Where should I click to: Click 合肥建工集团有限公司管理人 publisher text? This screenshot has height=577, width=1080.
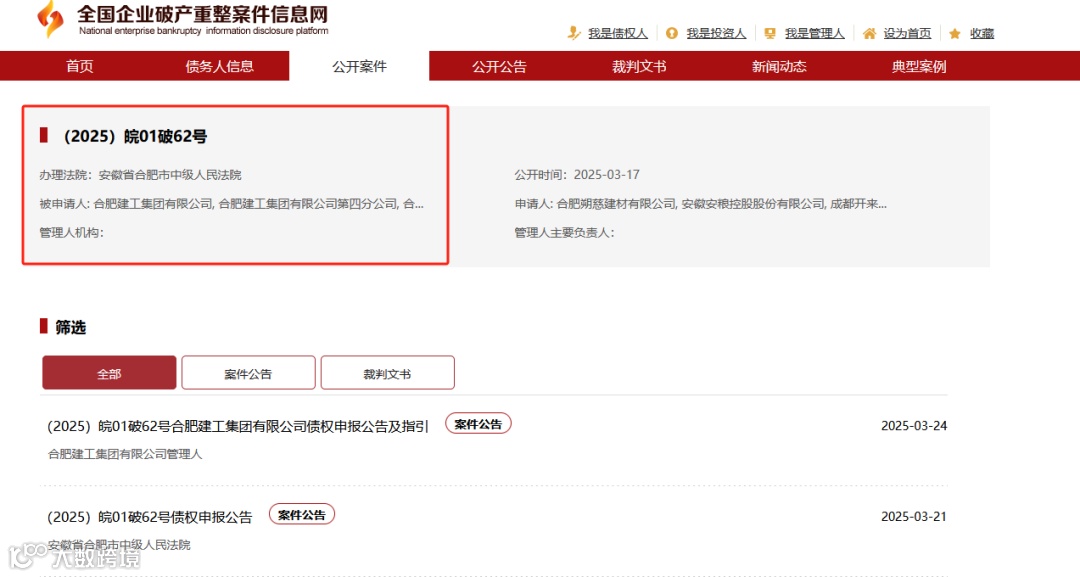coord(125,454)
